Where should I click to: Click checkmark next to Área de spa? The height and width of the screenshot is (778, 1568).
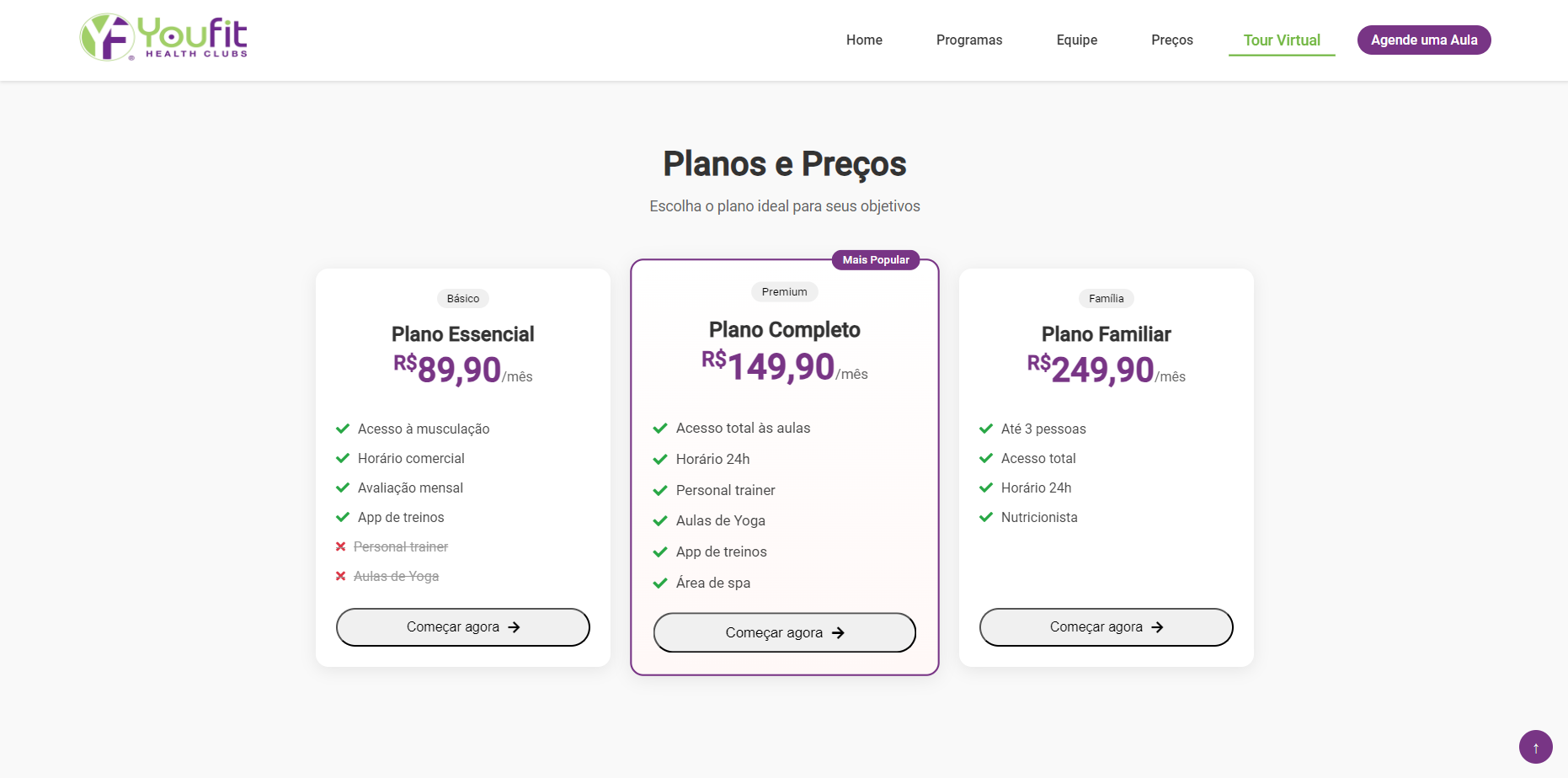660,583
